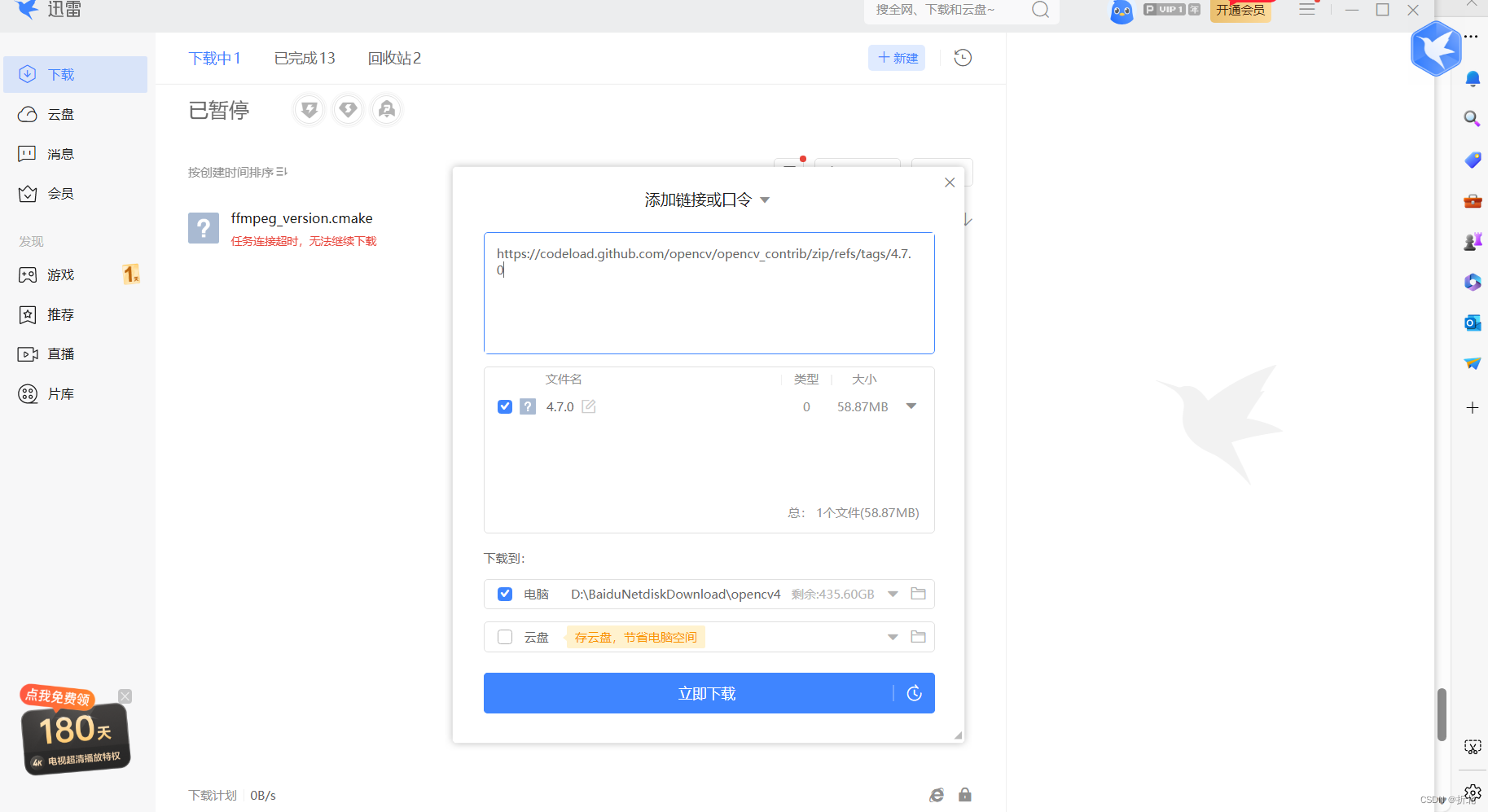1488x812 pixels.
Task: Expand the 4.7.0 file row arrow
Action: tap(911, 406)
